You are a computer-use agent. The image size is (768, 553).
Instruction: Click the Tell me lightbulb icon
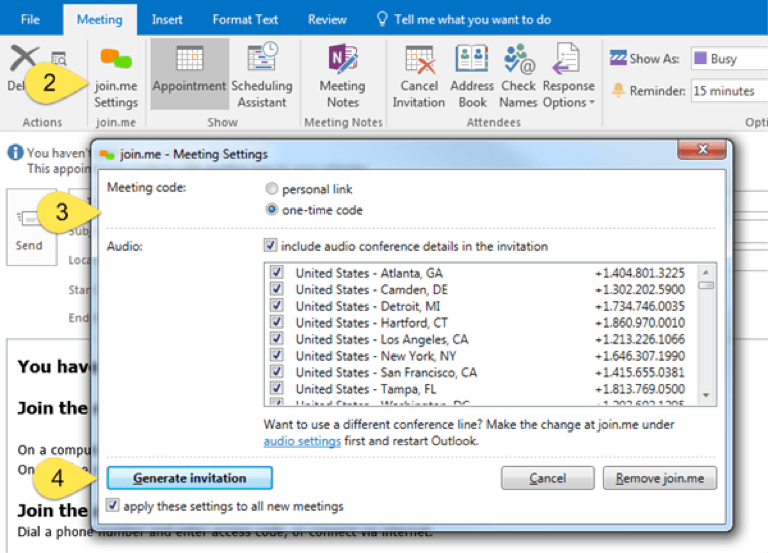pos(382,19)
